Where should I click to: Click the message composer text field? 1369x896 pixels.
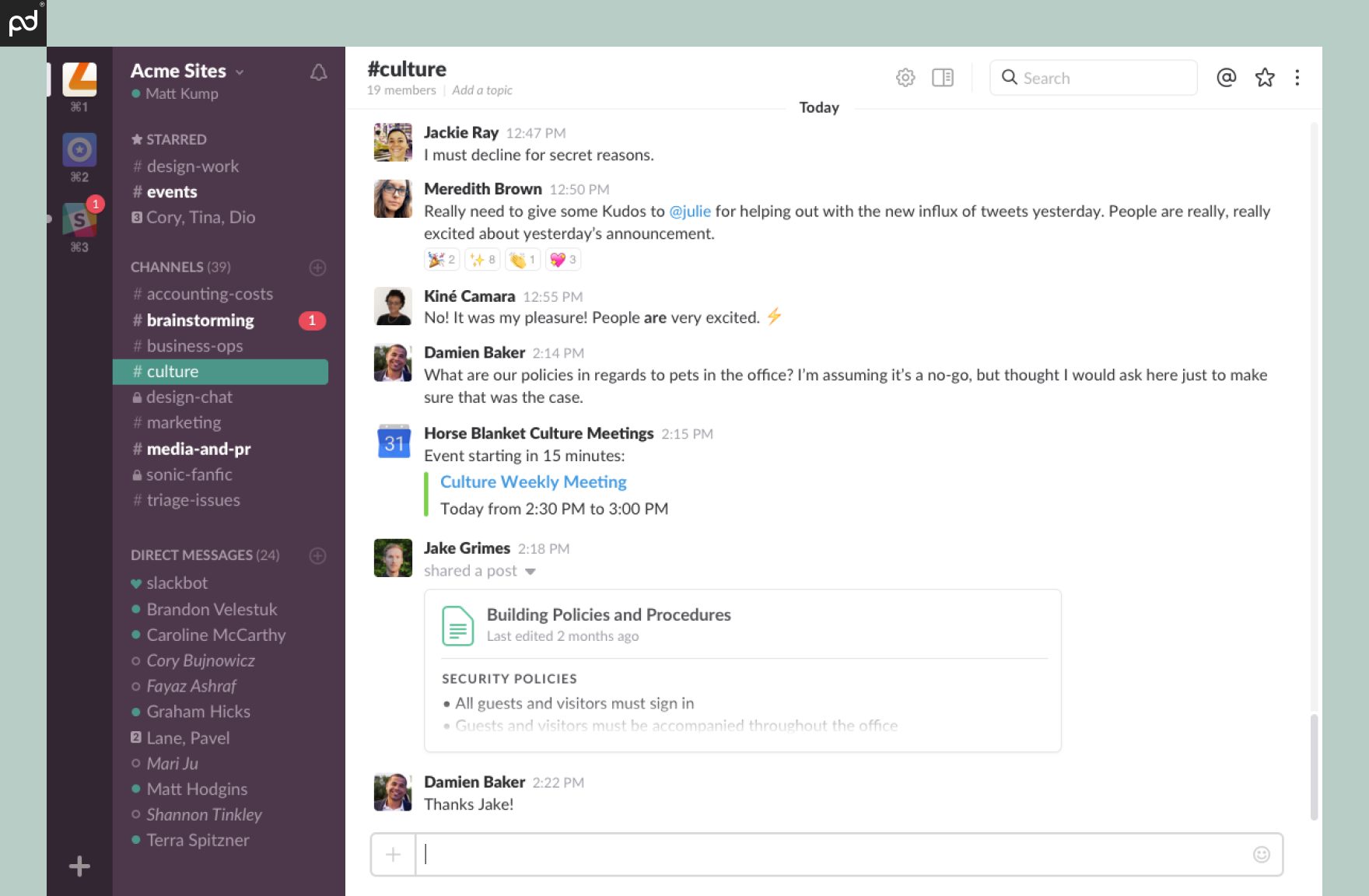click(x=832, y=855)
